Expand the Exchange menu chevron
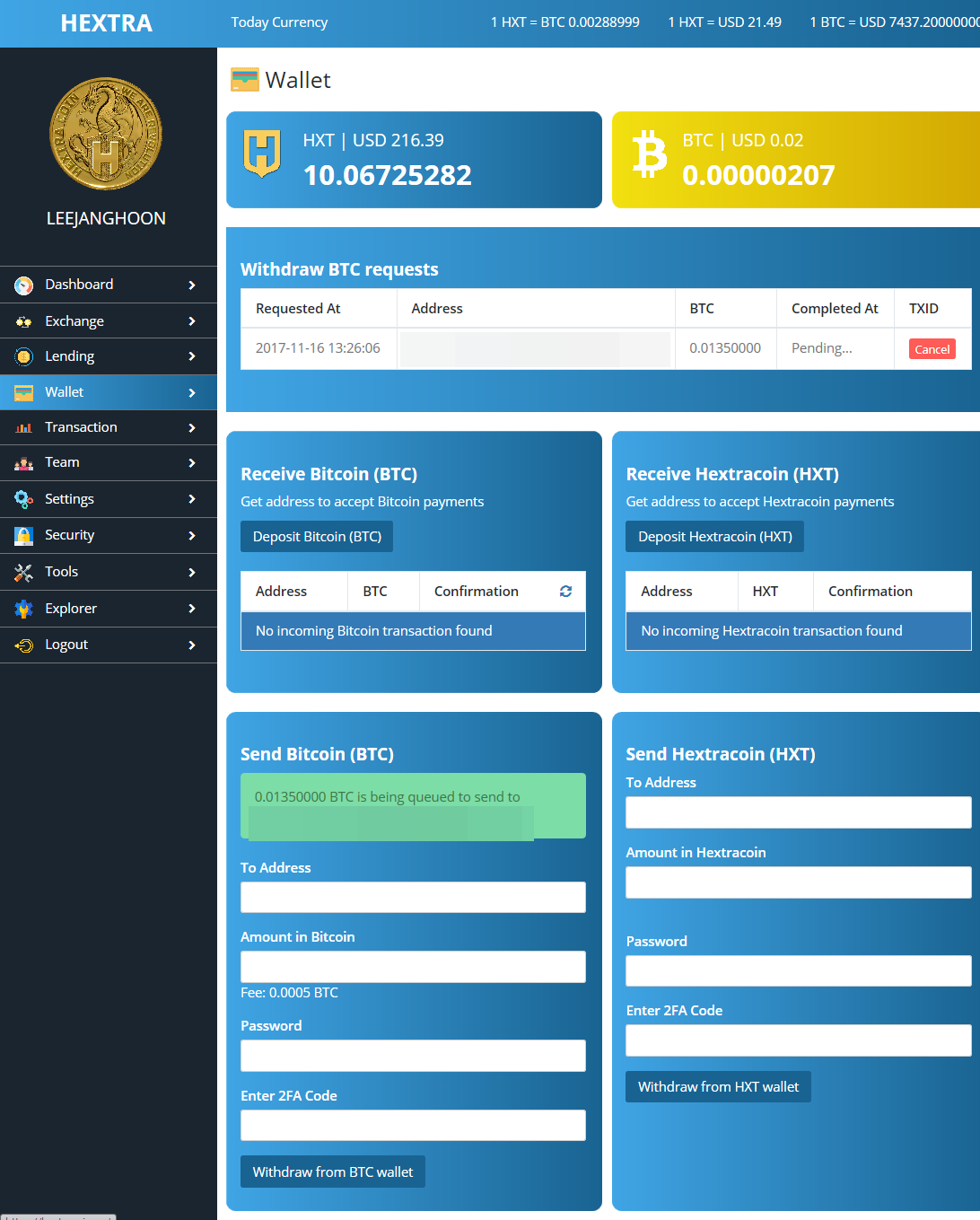This screenshot has width=980, height=1220. pos(192,321)
